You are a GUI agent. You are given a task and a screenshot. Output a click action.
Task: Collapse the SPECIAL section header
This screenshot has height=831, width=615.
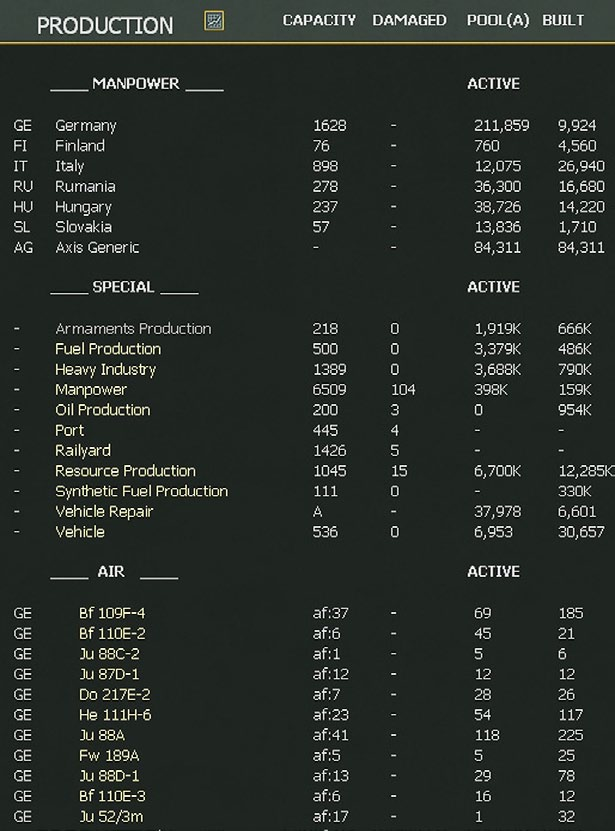tap(123, 288)
